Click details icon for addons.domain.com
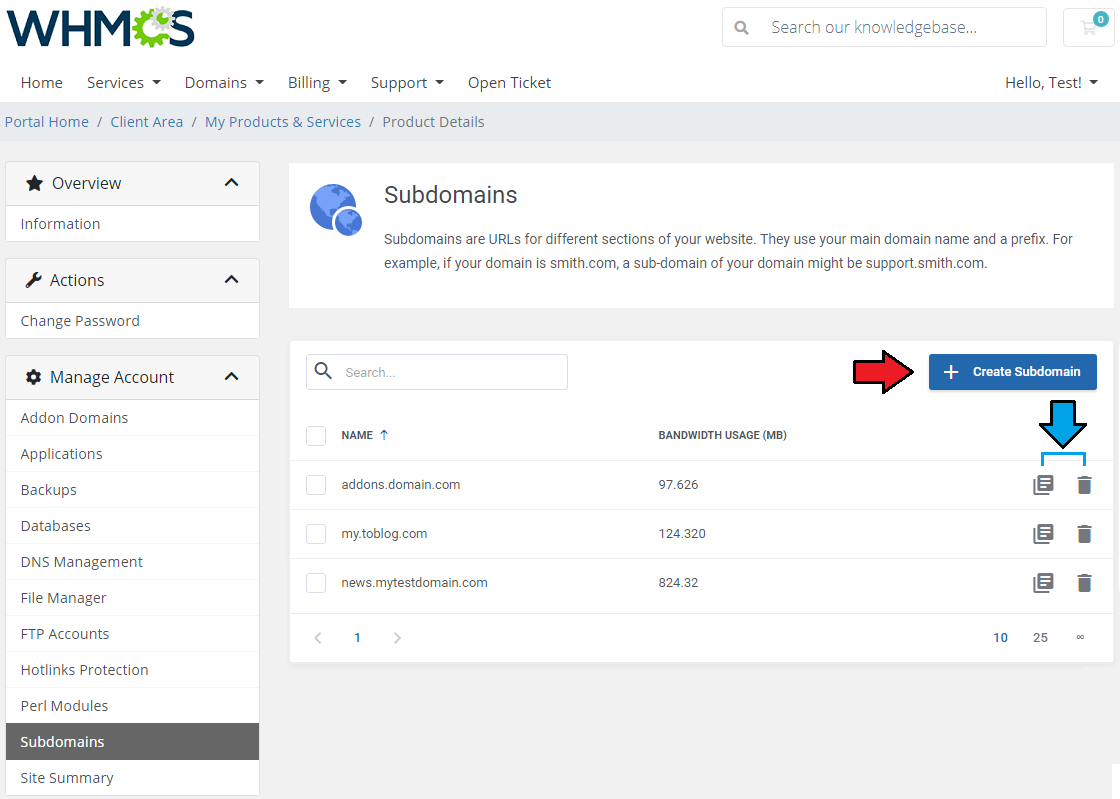 tap(1044, 485)
